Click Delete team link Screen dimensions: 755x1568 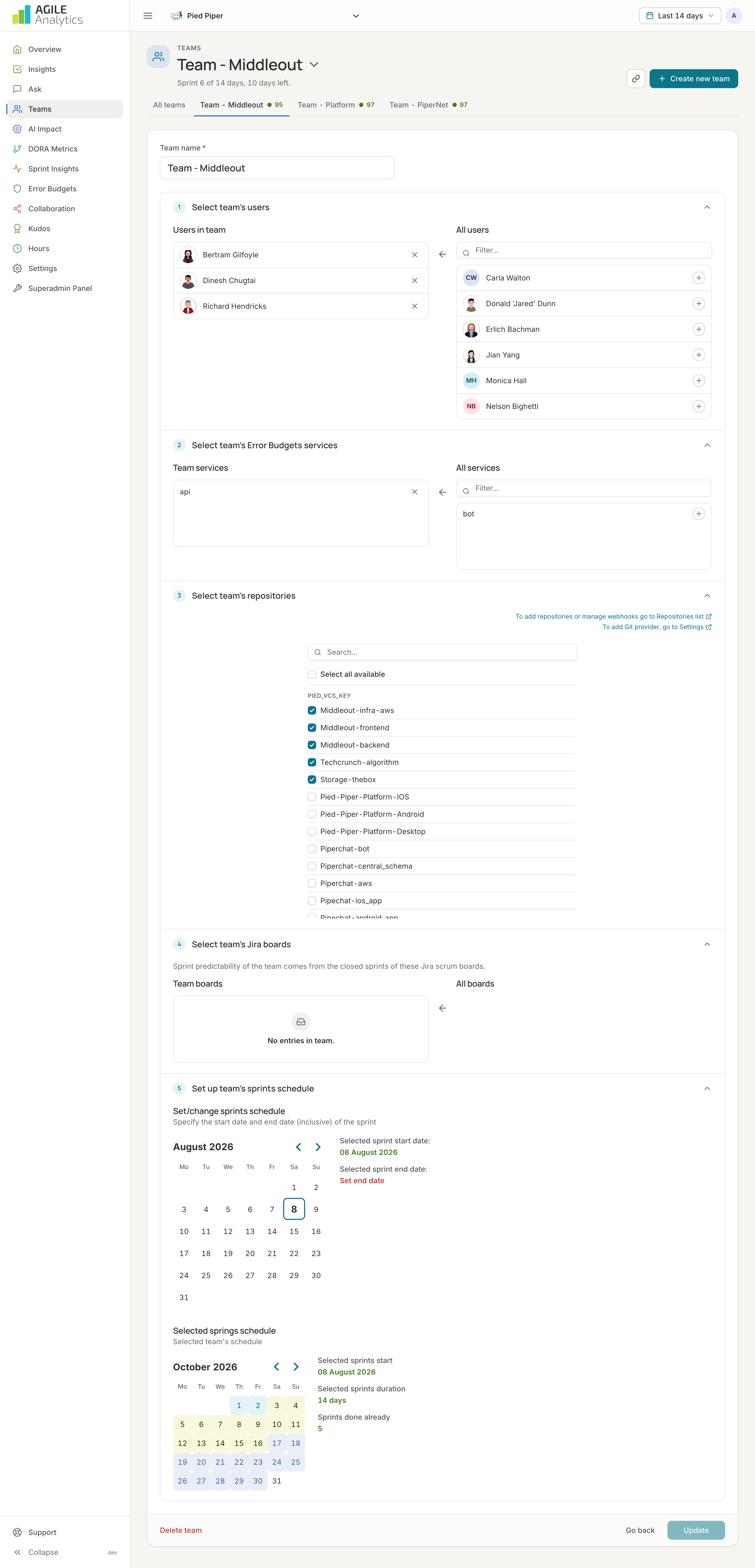[181, 1530]
